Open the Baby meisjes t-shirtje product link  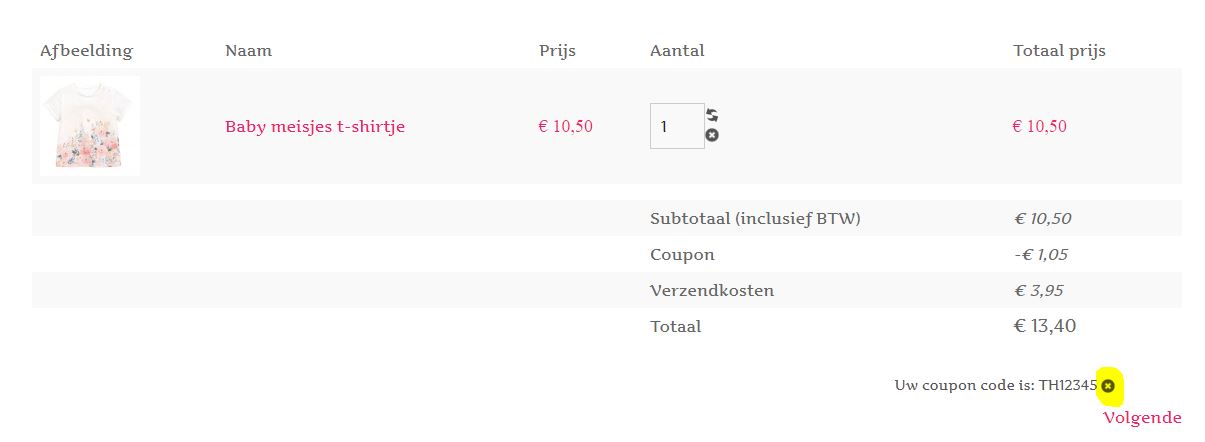pos(315,127)
